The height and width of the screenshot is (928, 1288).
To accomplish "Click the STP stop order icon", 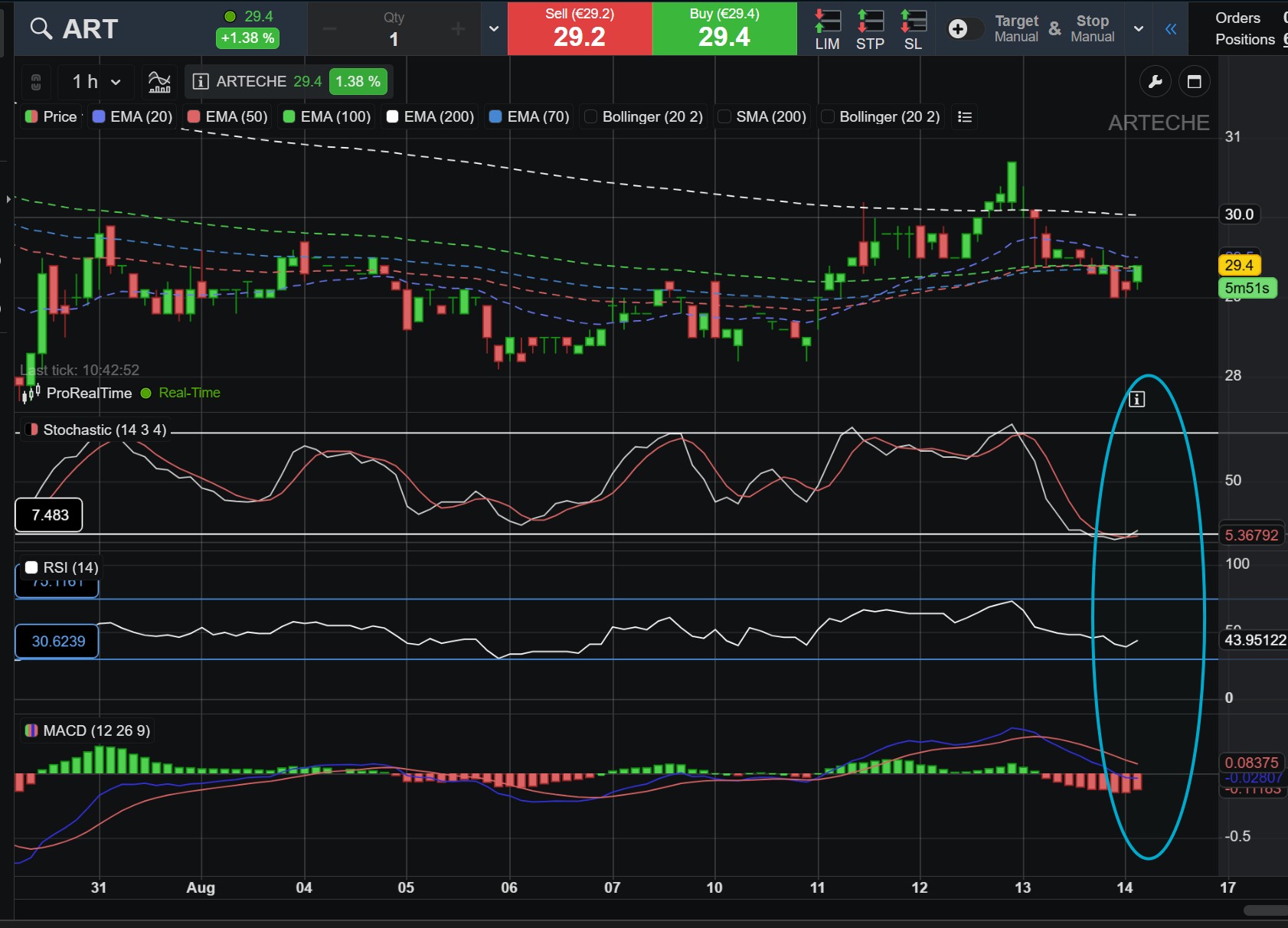I will pyautogui.click(x=870, y=29).
